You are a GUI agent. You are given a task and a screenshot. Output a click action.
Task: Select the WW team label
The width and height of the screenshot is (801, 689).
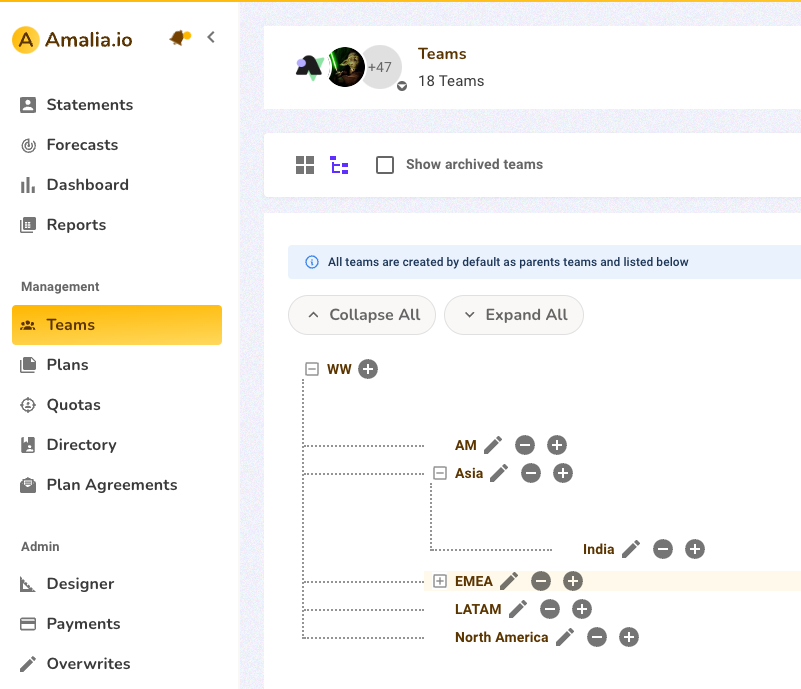click(x=339, y=369)
